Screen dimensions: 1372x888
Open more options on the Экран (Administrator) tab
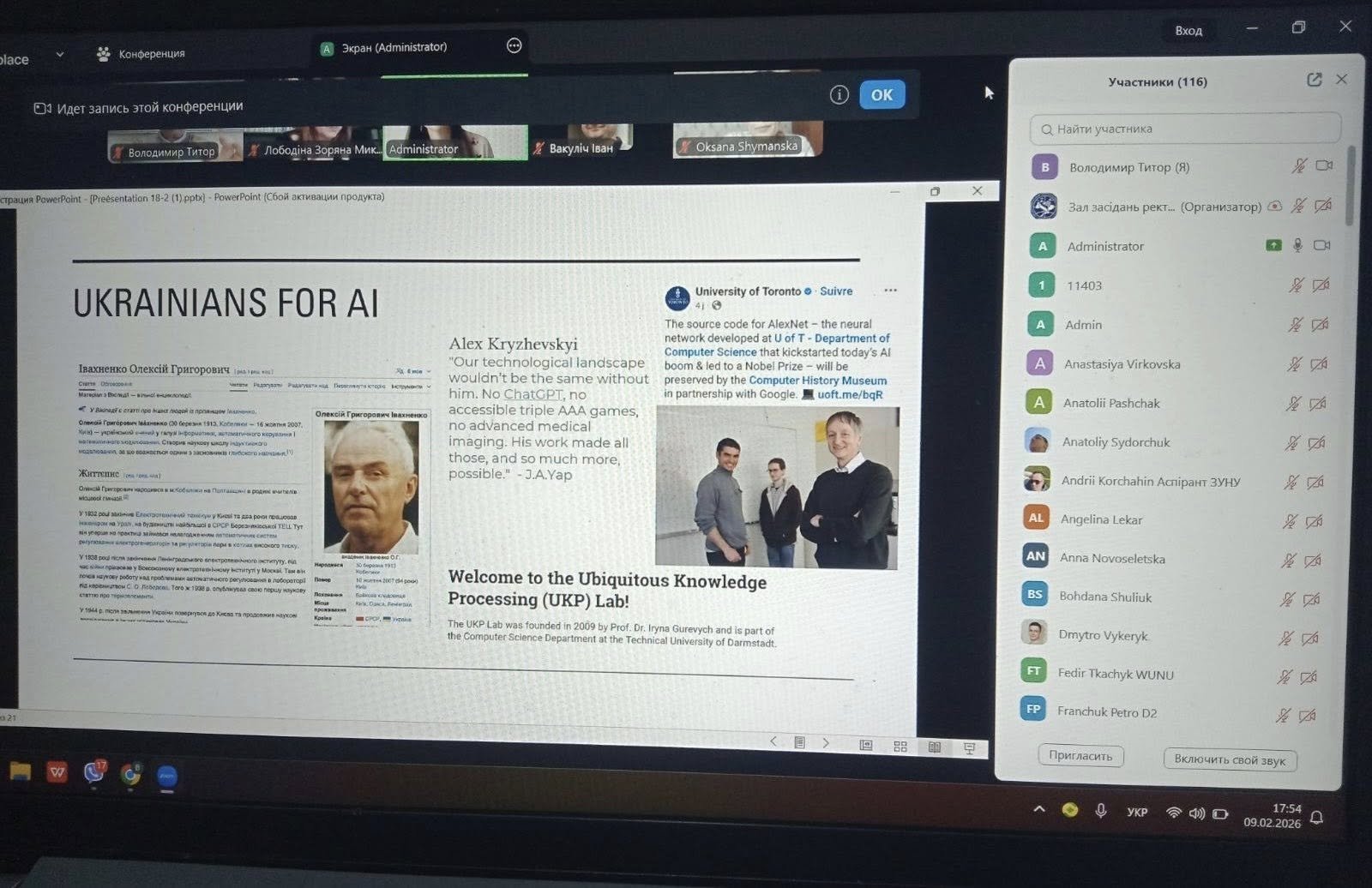tap(514, 45)
